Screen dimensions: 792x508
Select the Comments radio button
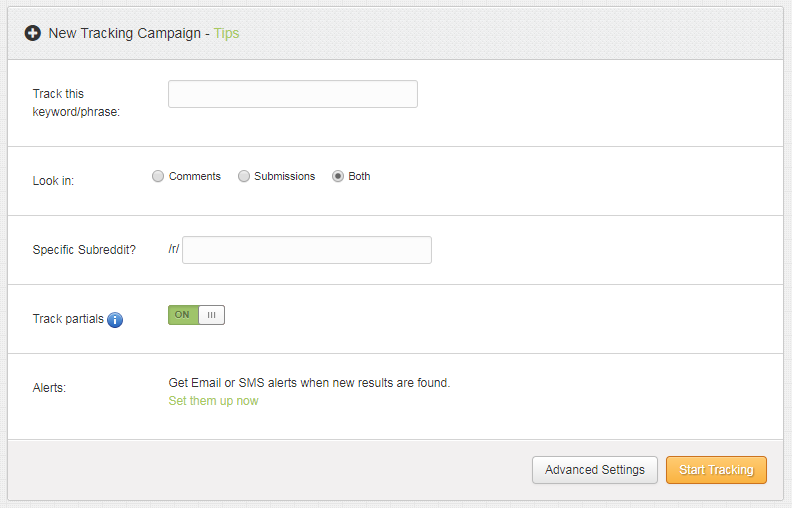click(158, 176)
